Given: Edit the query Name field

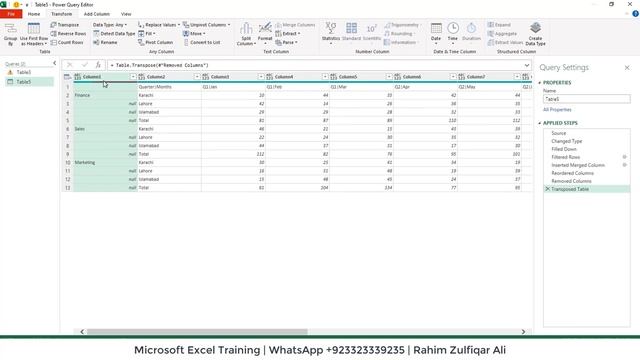Looking at the screenshot, I should [587, 99].
